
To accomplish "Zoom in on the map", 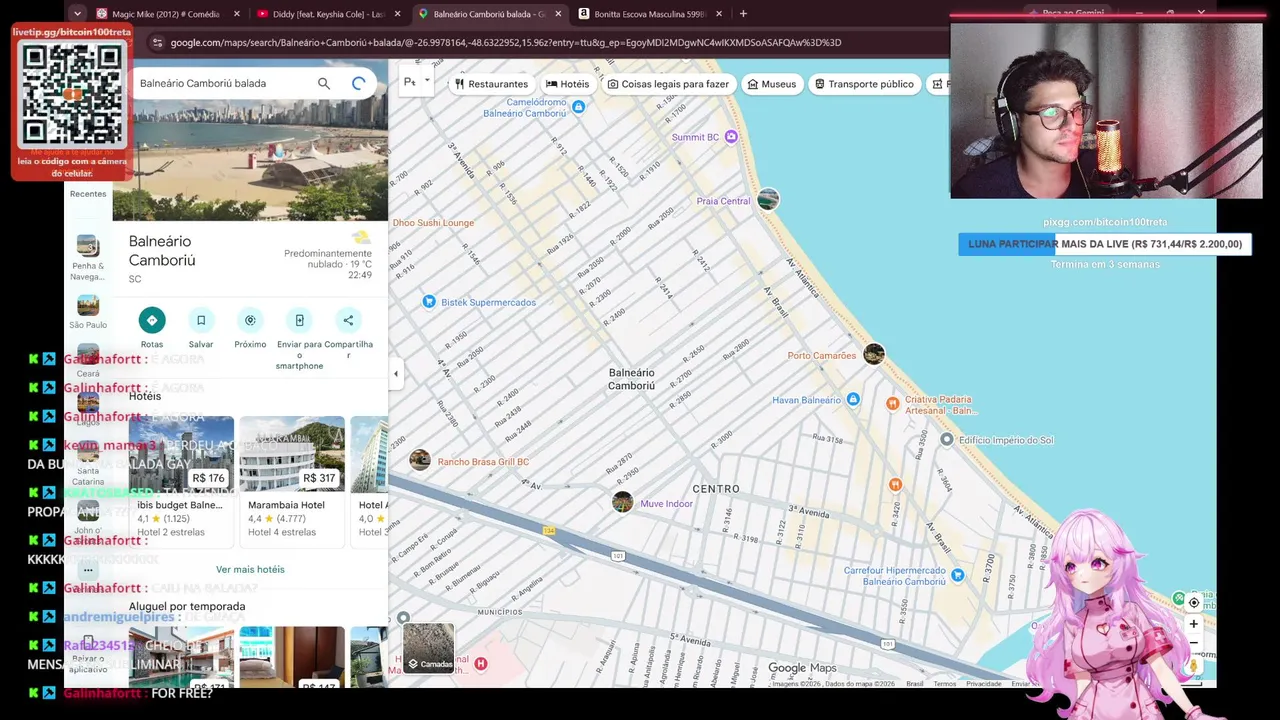I will point(1193,624).
